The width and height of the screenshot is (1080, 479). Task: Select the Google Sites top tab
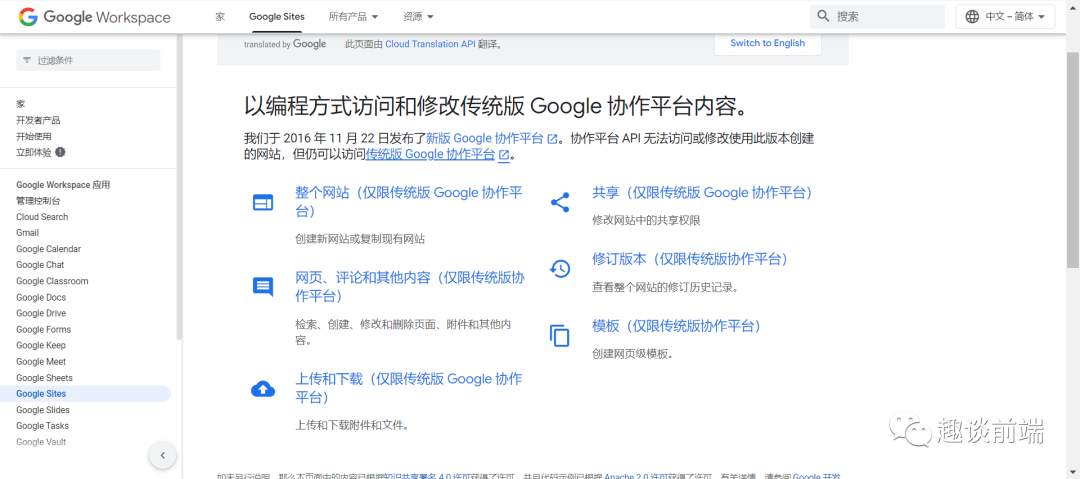pos(277,17)
